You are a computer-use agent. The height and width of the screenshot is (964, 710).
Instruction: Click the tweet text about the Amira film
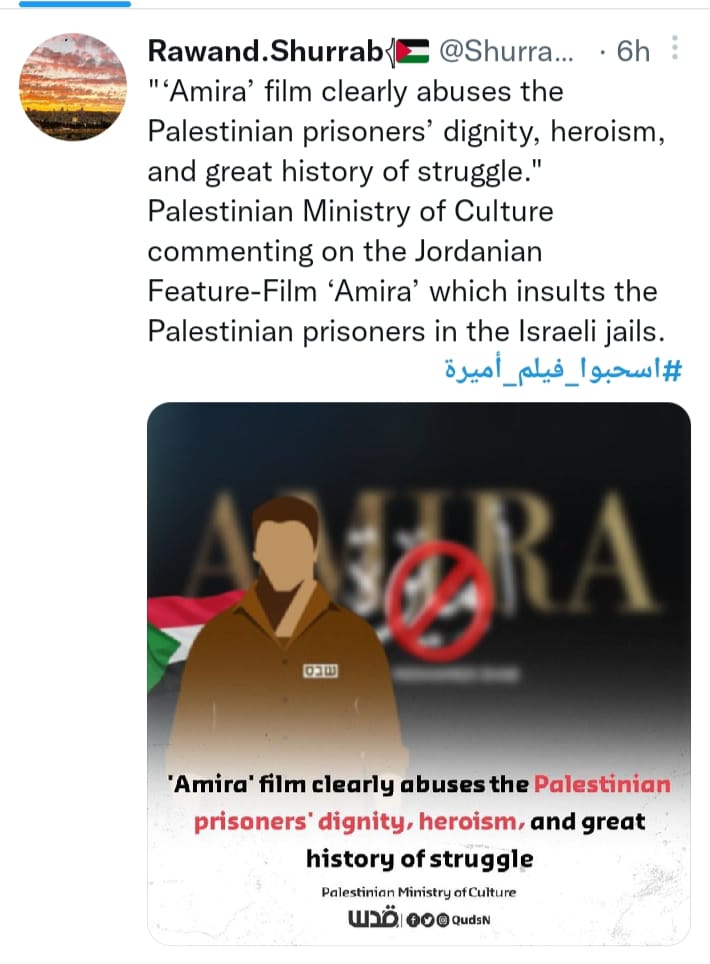[x=406, y=211]
